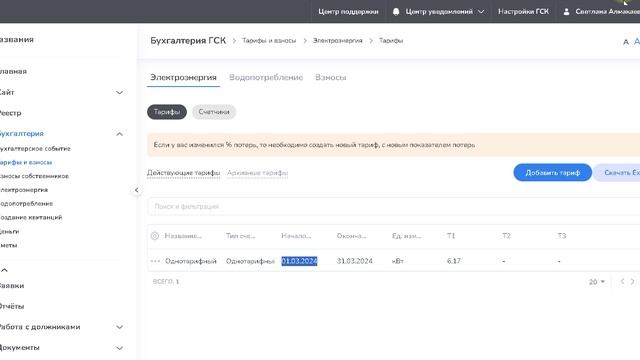This screenshot has width=640, height=360.
Task: Go to the next table page
Action: 632,281
